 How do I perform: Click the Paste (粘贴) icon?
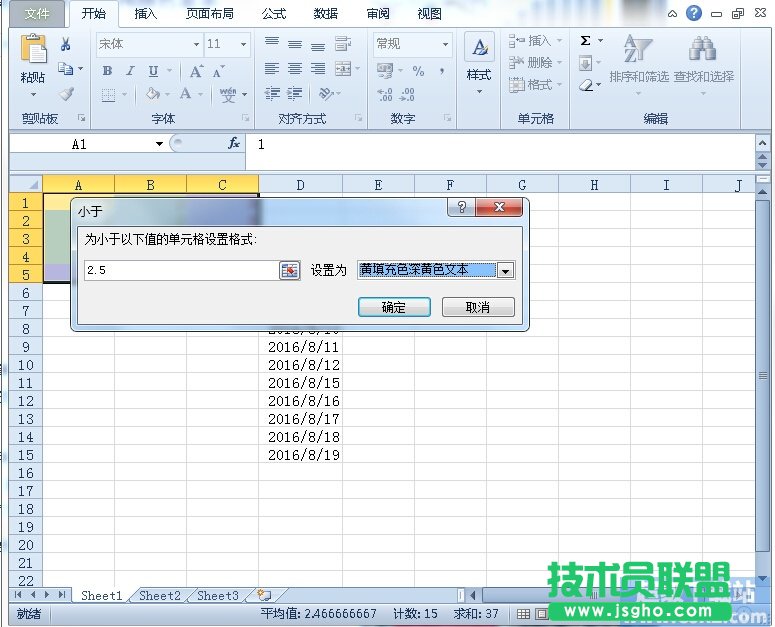[33, 52]
